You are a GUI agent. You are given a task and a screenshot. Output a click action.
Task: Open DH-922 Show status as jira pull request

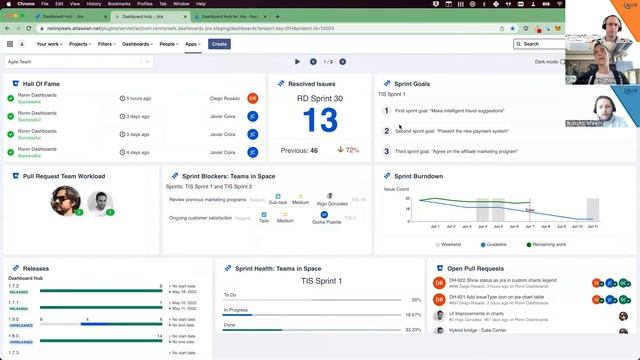click(x=502, y=280)
